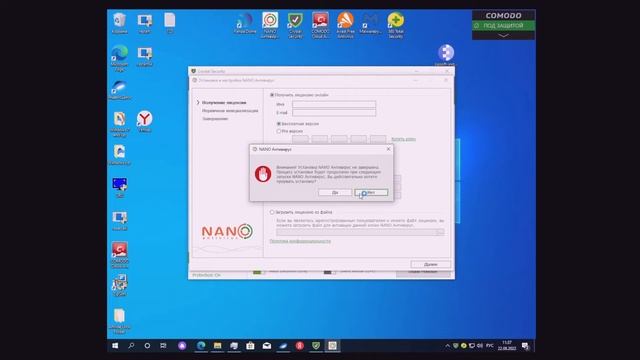Select the free version radio option
Viewport: 640px width, 360px height.
point(279,124)
